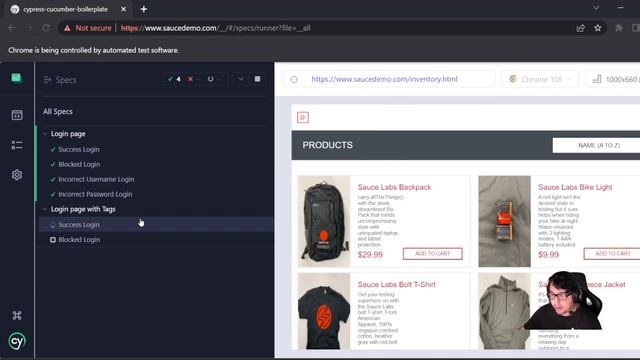Click the $29.99 price text

click(370, 255)
